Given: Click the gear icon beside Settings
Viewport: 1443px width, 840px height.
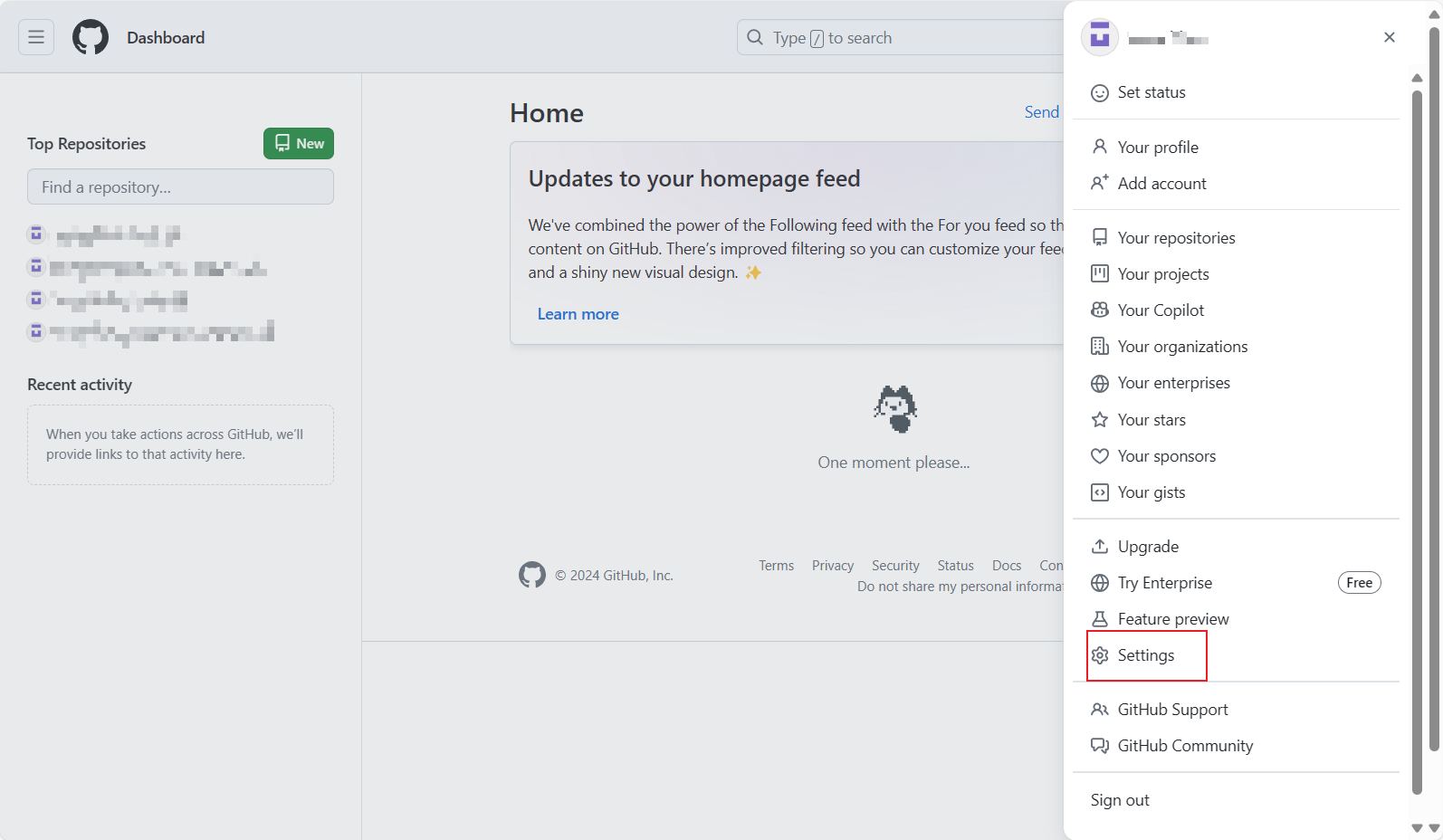Looking at the screenshot, I should [1100, 655].
